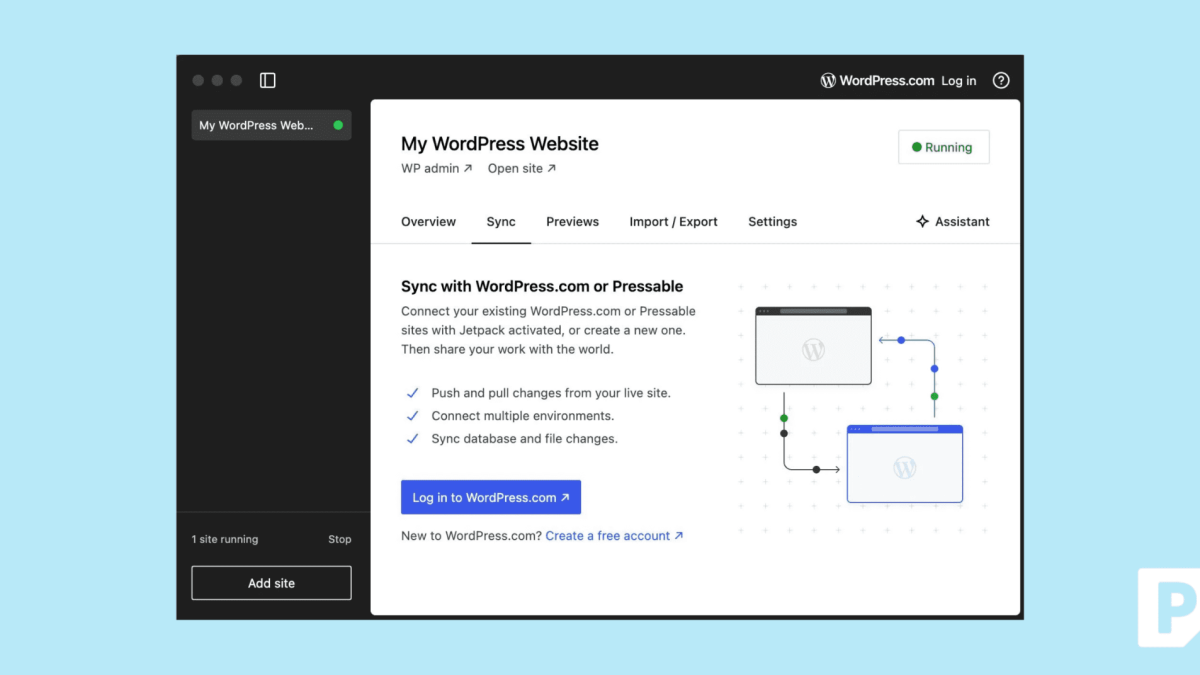Image resolution: width=1200 pixels, height=675 pixels.
Task: Select the Import / Export tab
Action: point(673,221)
